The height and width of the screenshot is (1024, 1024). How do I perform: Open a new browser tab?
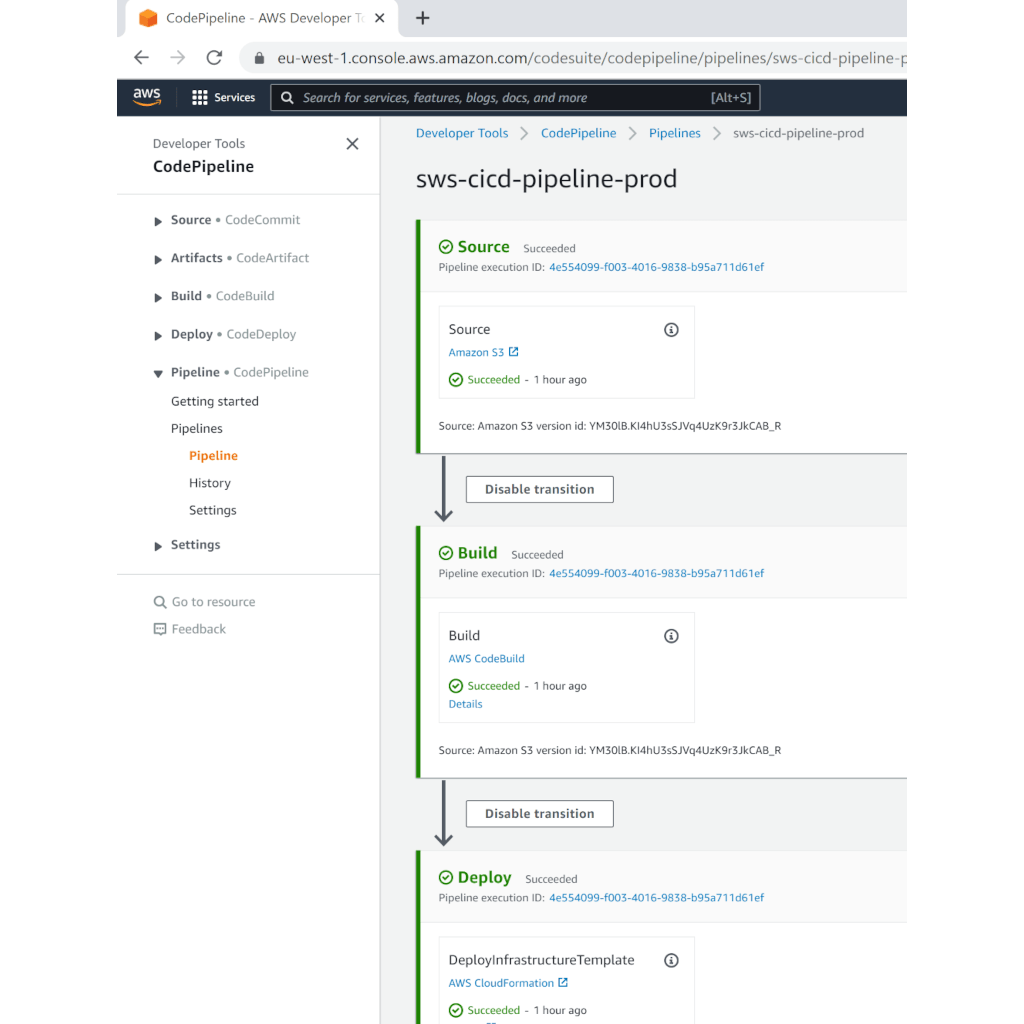click(x=423, y=18)
